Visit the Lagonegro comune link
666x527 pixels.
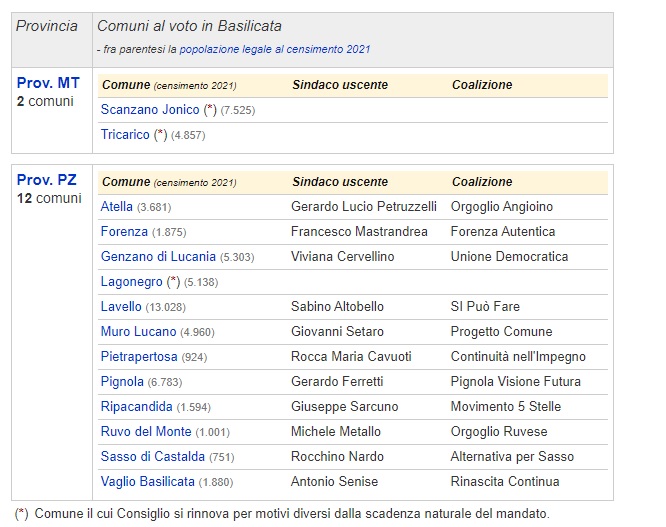tap(132, 282)
